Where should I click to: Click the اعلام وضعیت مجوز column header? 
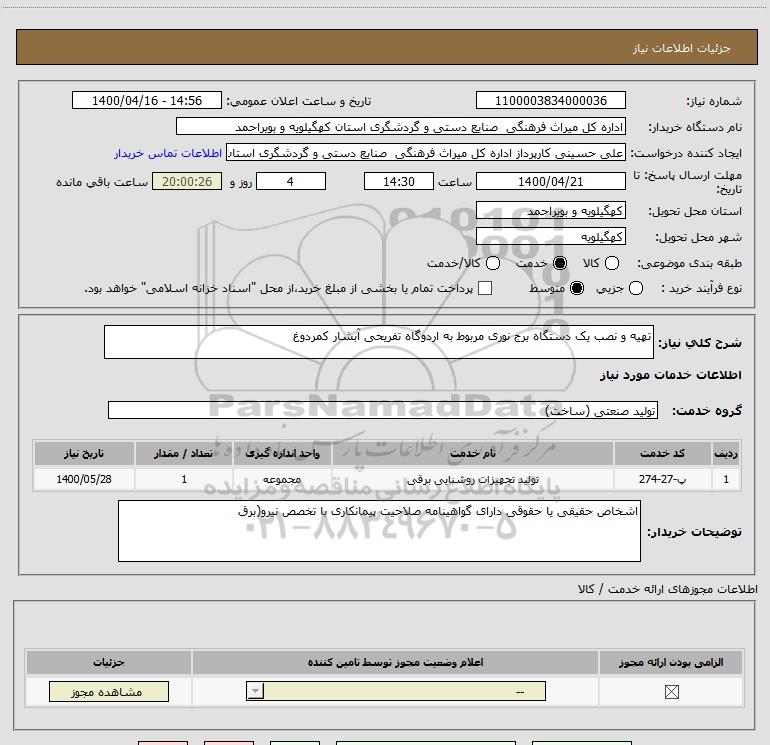(395, 662)
